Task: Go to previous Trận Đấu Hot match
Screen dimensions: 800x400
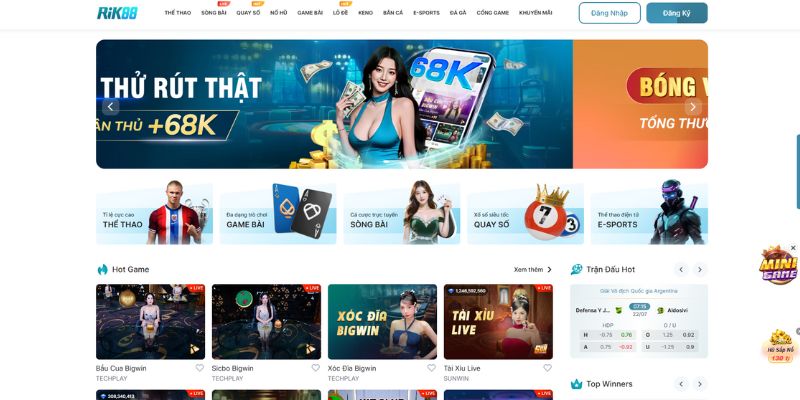Action: coord(681,269)
